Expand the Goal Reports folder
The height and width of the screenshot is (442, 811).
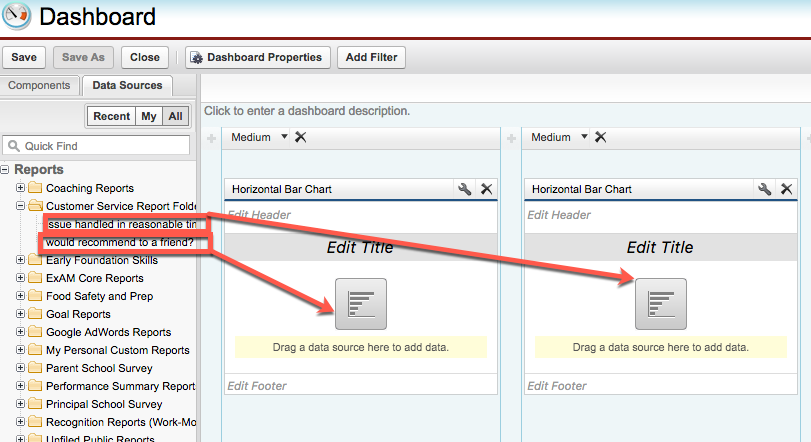coord(20,313)
